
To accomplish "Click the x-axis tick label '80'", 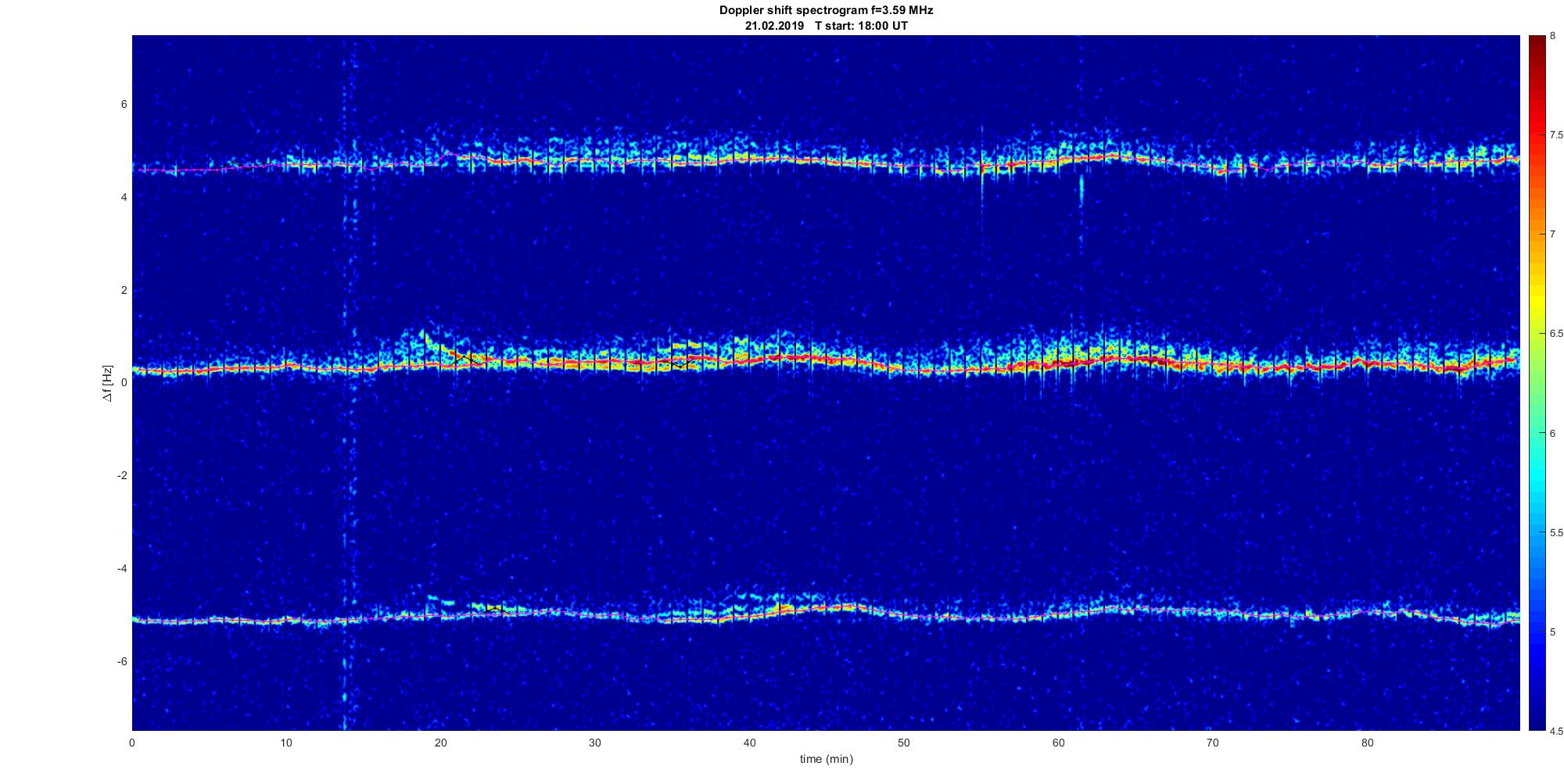I will [x=1367, y=743].
